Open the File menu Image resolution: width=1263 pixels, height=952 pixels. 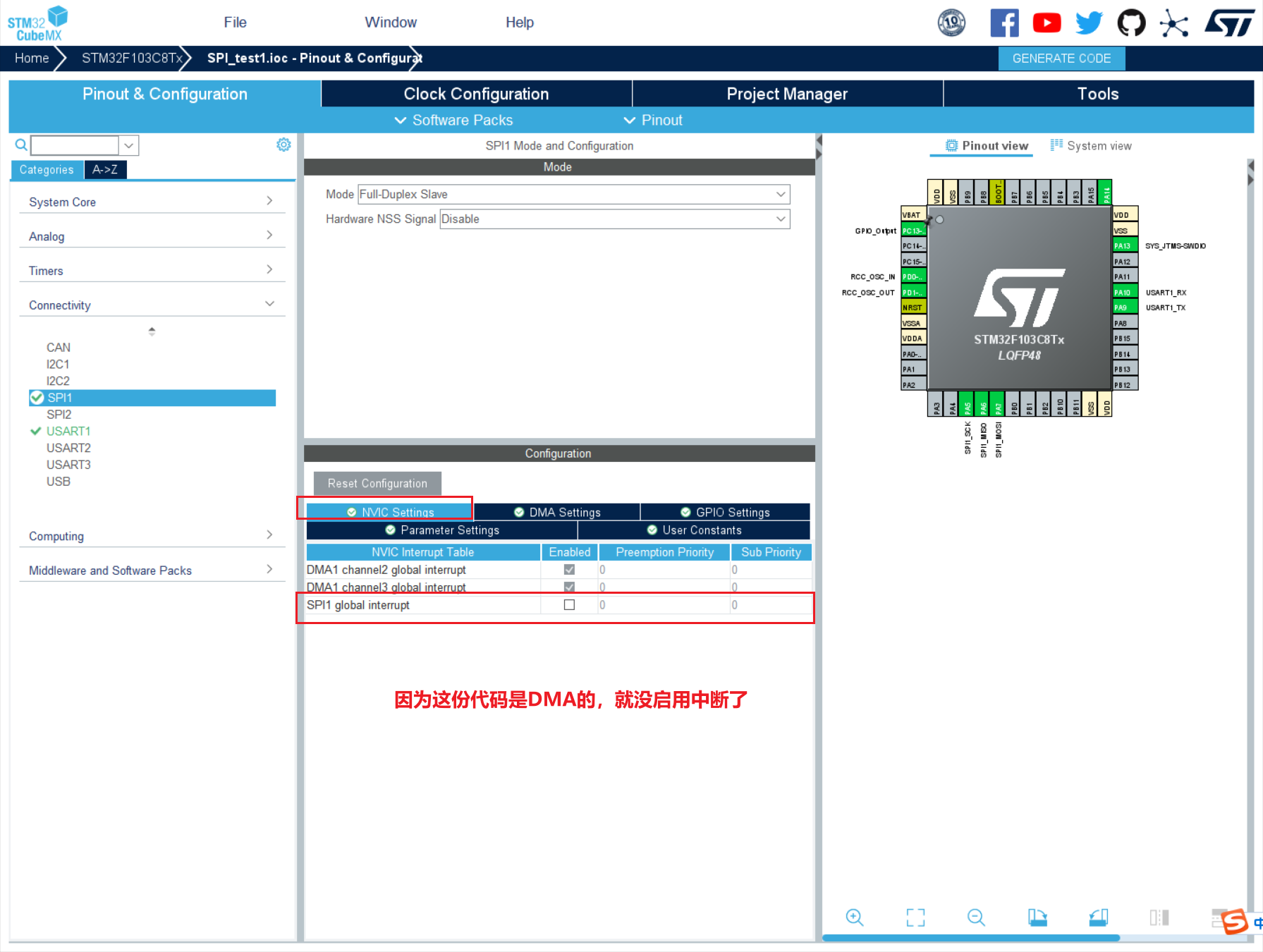tap(235, 23)
